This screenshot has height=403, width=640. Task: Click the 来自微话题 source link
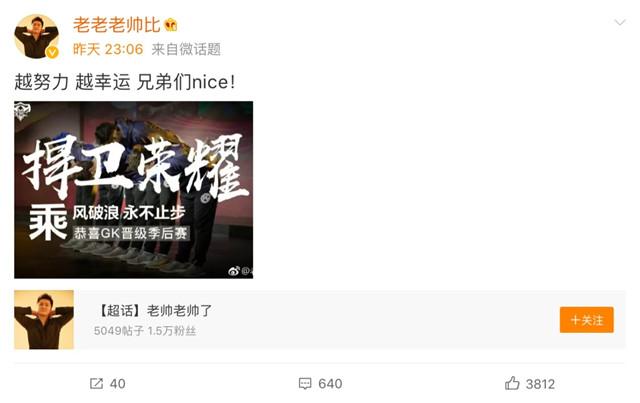(186, 49)
